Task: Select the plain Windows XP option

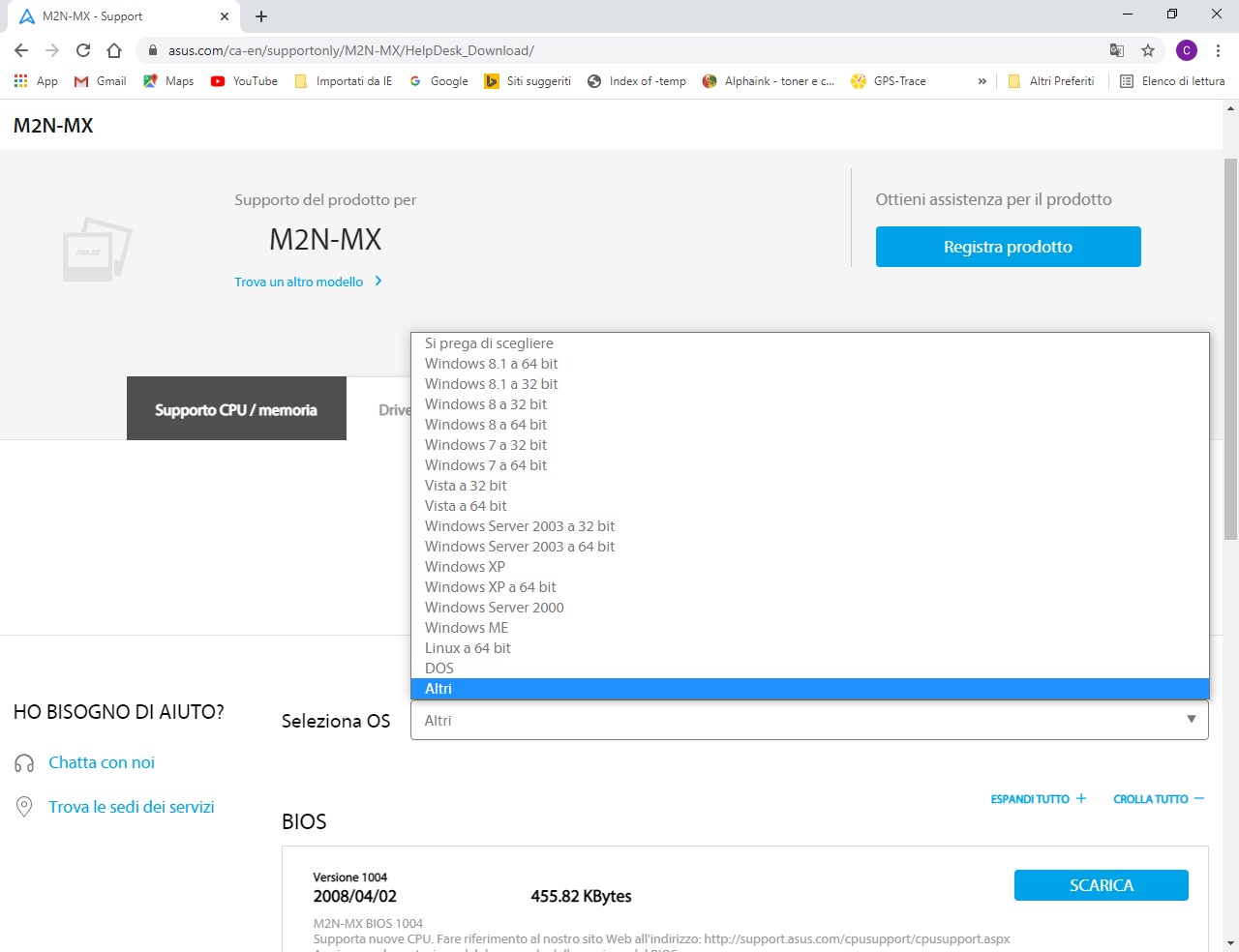Action: point(809,567)
